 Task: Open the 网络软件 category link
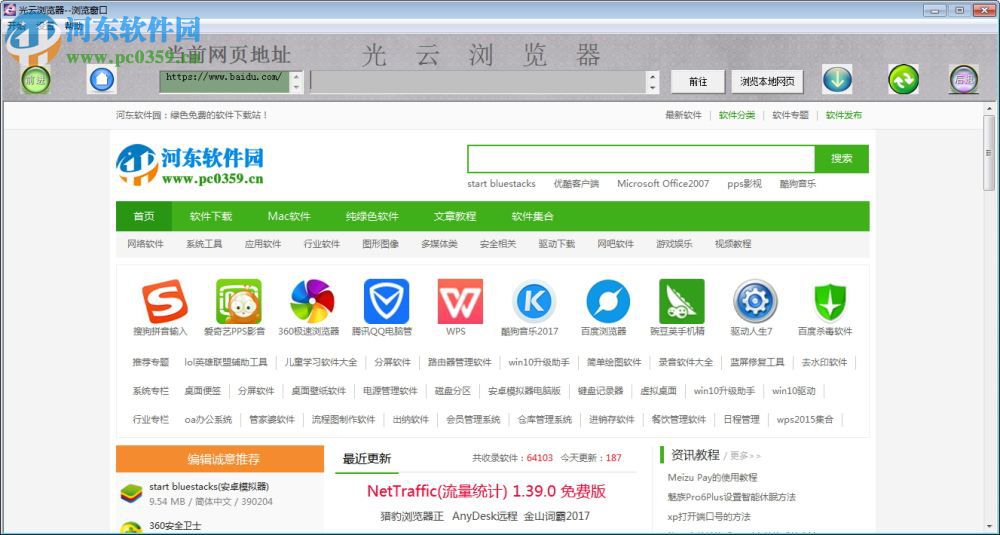(x=145, y=244)
